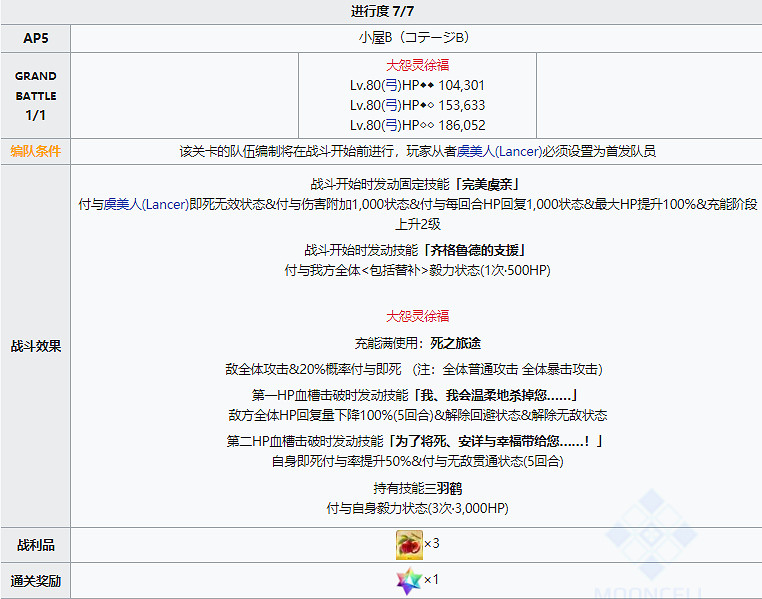Open the red 大怨灵徐福 link in 战斗效果 section
762x599 pixels.
[417, 316]
